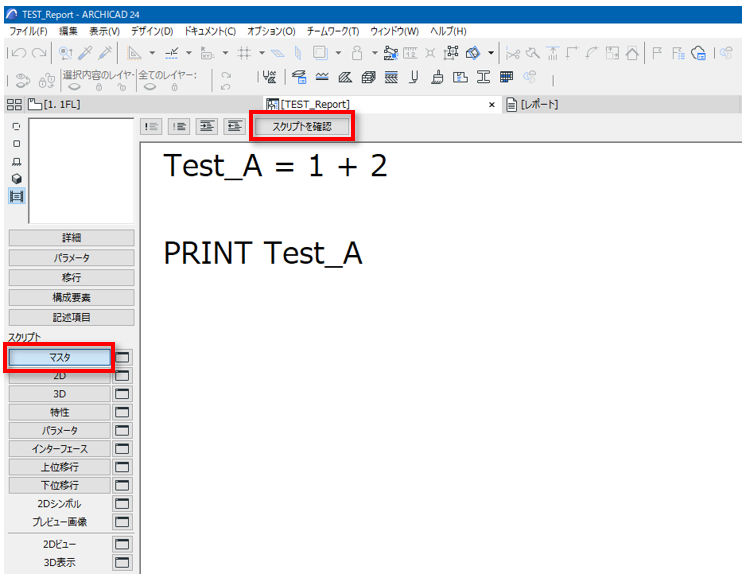Click the suspend groups lock-figure icon
Image resolution: width=745 pixels, height=577 pixels.
click(x=357, y=53)
